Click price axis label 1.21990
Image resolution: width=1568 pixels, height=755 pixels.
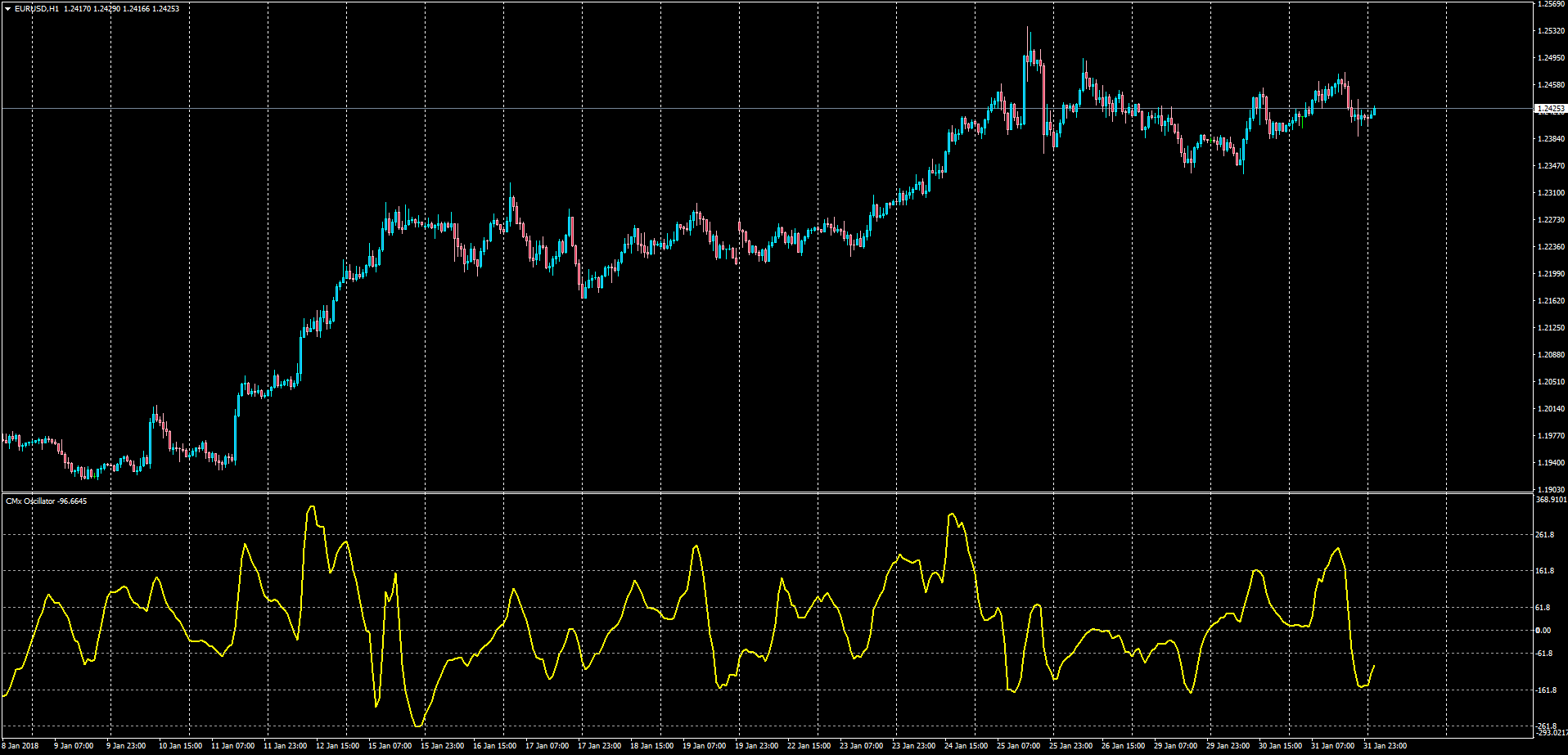point(1551,274)
